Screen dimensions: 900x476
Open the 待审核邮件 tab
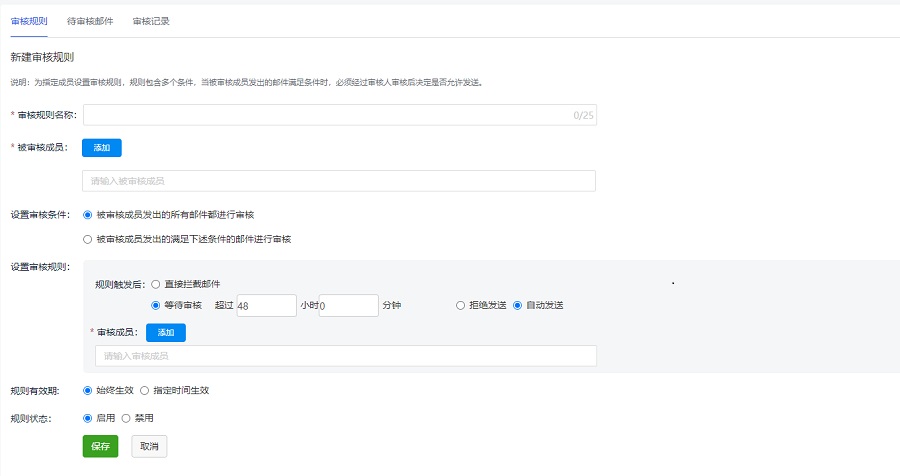(x=90, y=20)
